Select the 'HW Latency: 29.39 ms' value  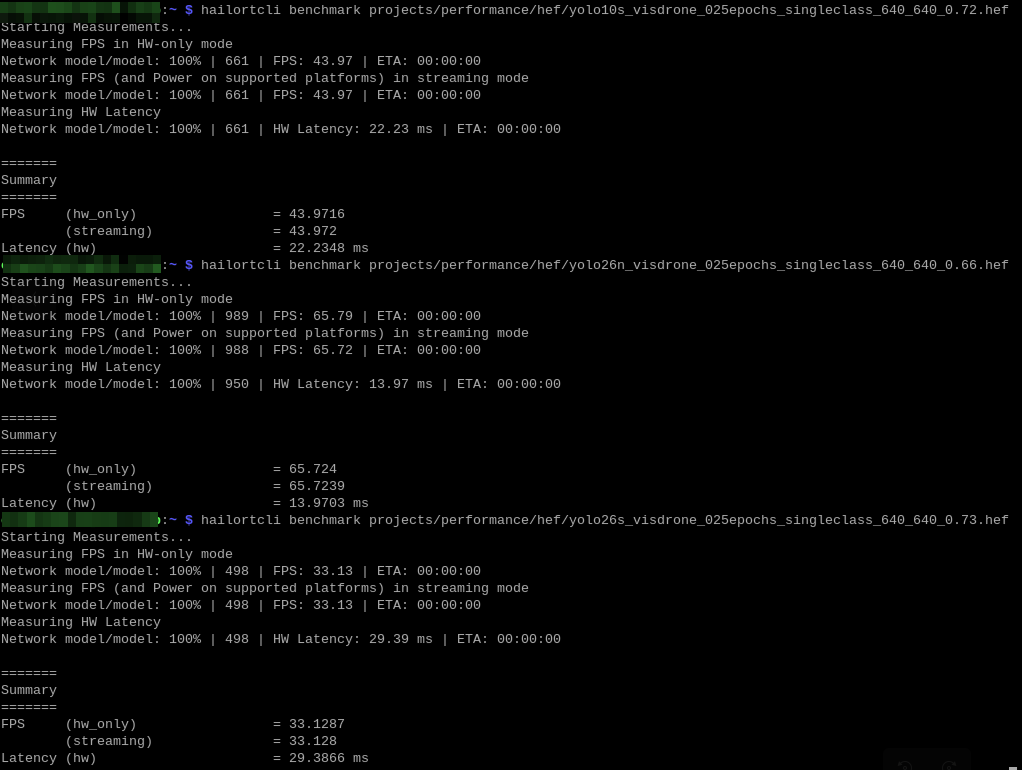coord(353,638)
